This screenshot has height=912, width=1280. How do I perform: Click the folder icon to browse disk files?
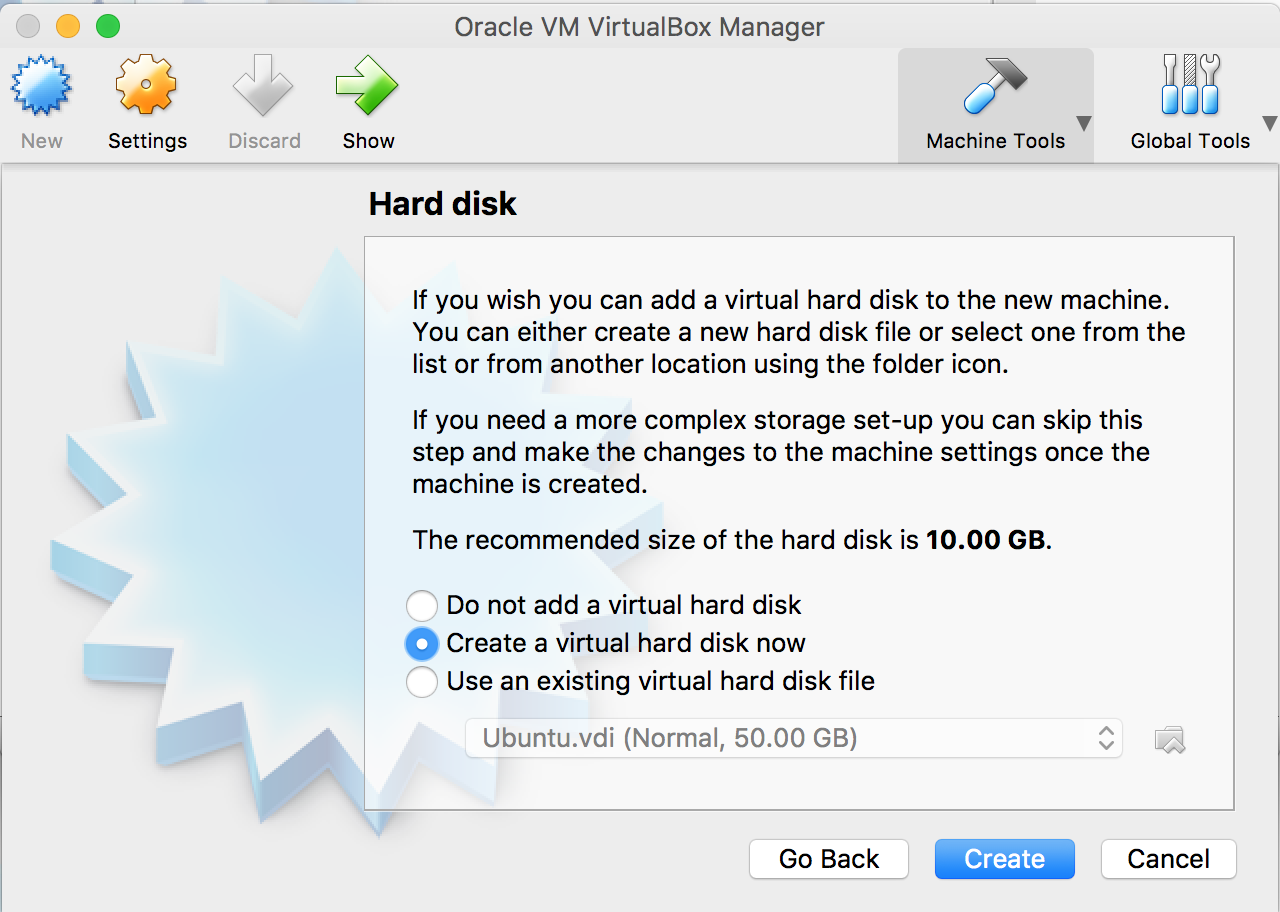(1169, 740)
